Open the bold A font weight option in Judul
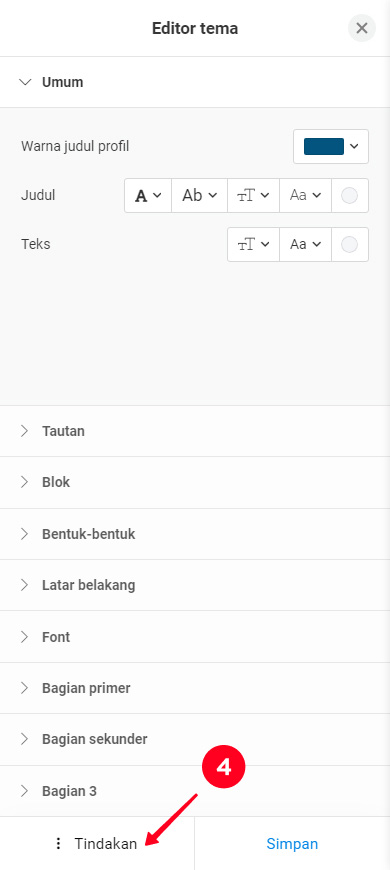 click(x=148, y=195)
